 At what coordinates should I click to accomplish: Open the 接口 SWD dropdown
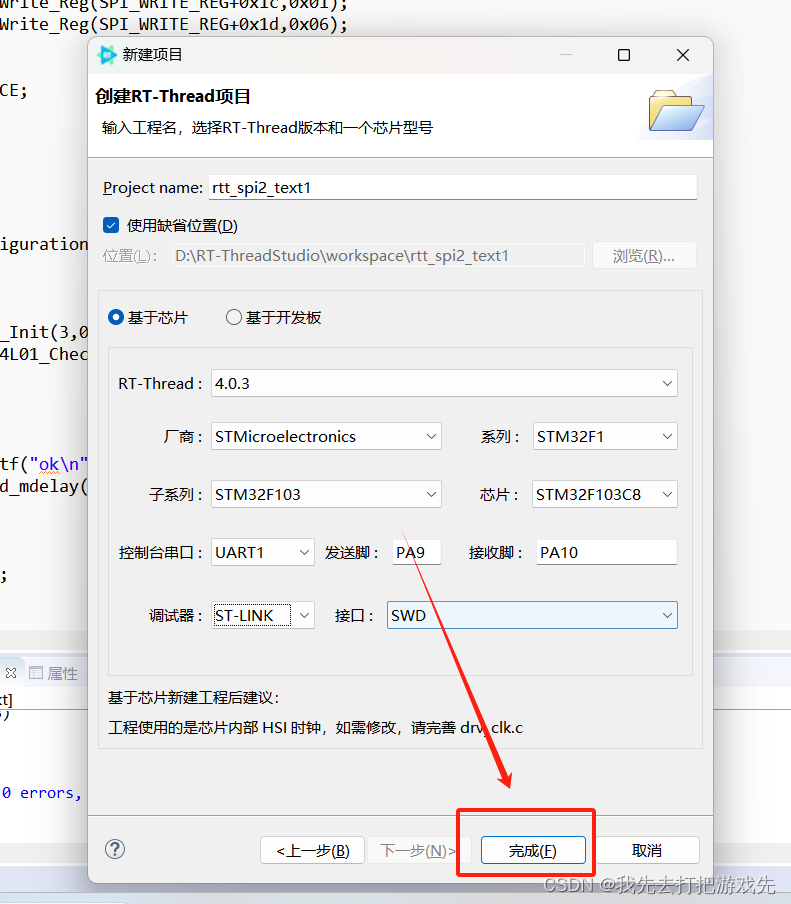[532, 615]
